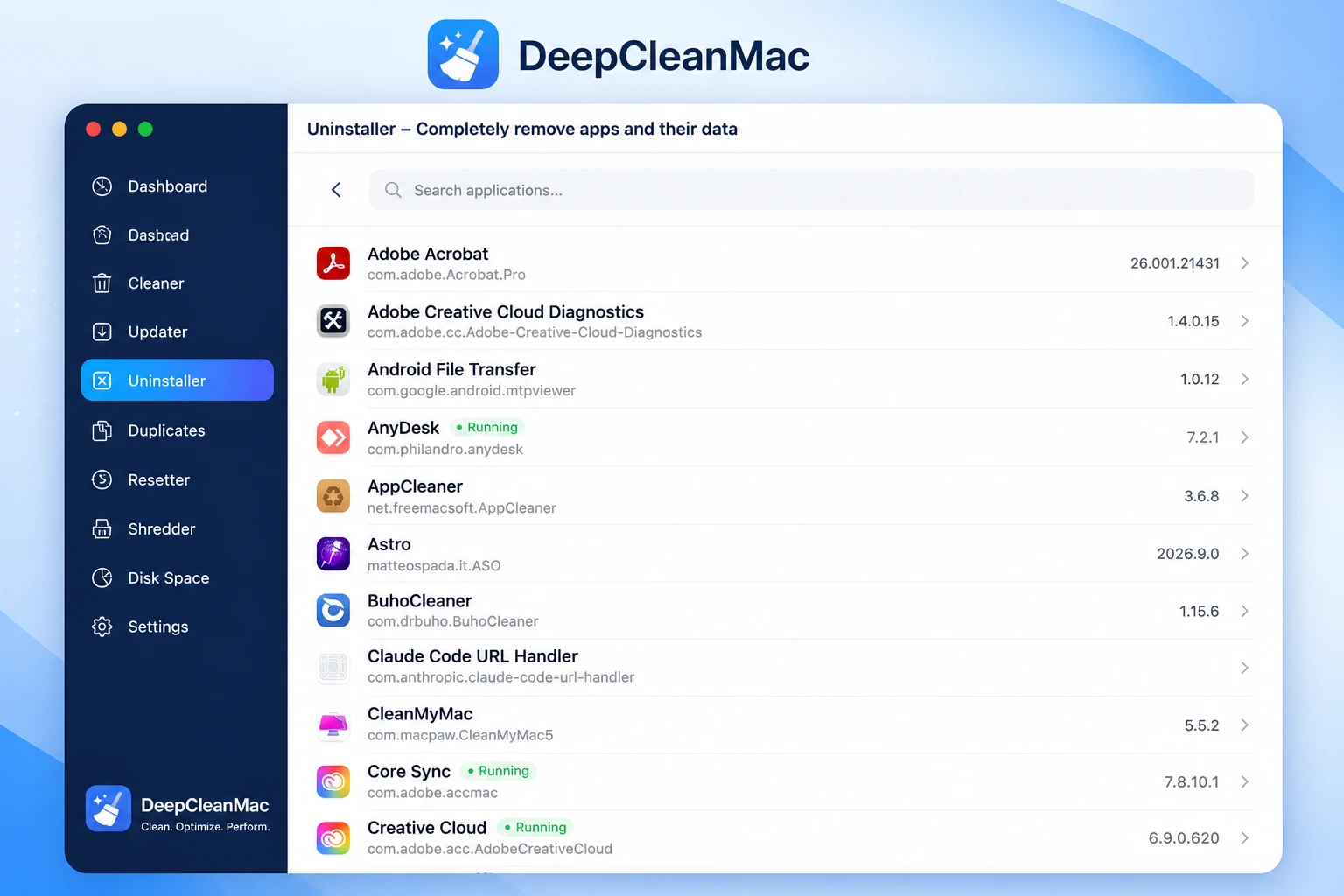Click version 6.9.0.620 value
This screenshot has width=1344, height=896.
click(1184, 838)
